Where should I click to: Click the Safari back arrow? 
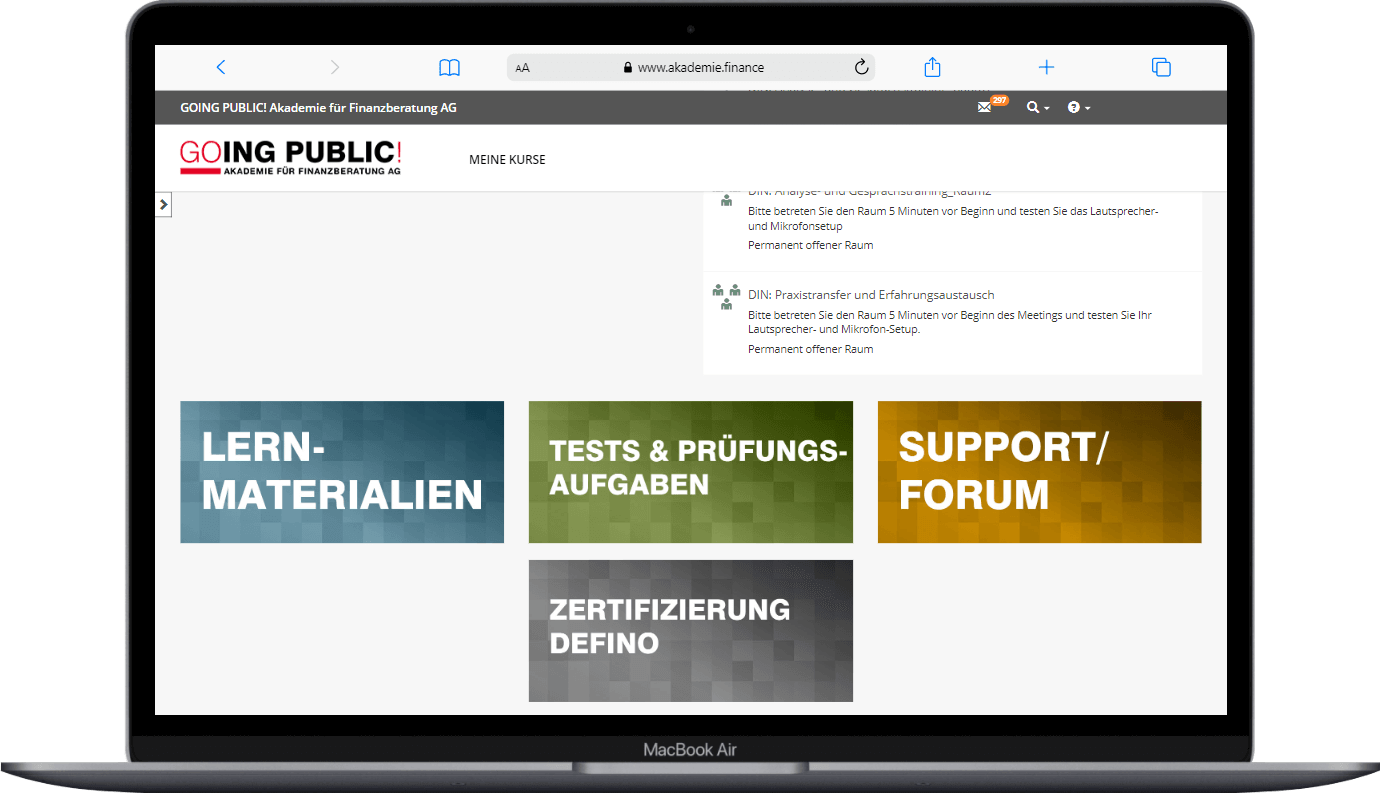(x=221, y=67)
